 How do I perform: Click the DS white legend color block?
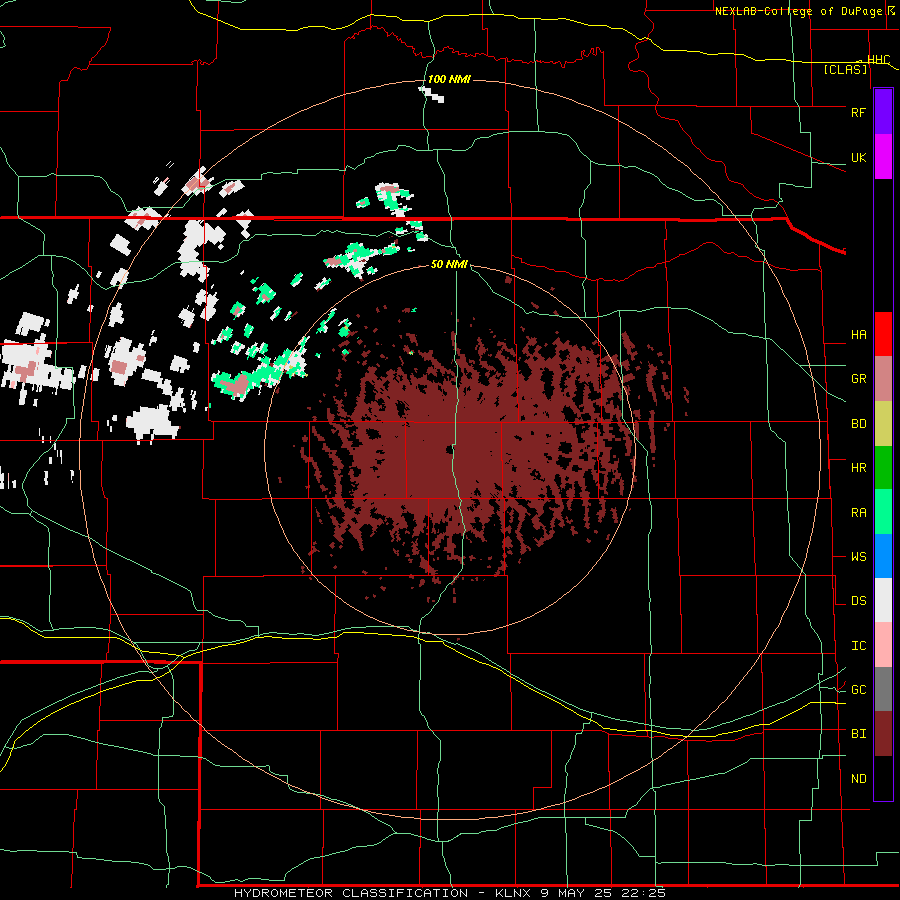883,600
